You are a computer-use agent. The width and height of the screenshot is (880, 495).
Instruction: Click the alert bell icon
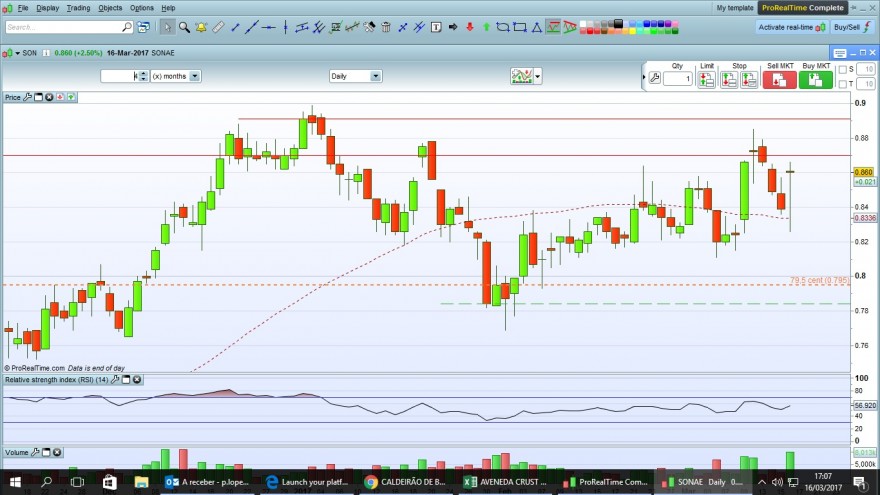pyautogui.click(x=201, y=27)
